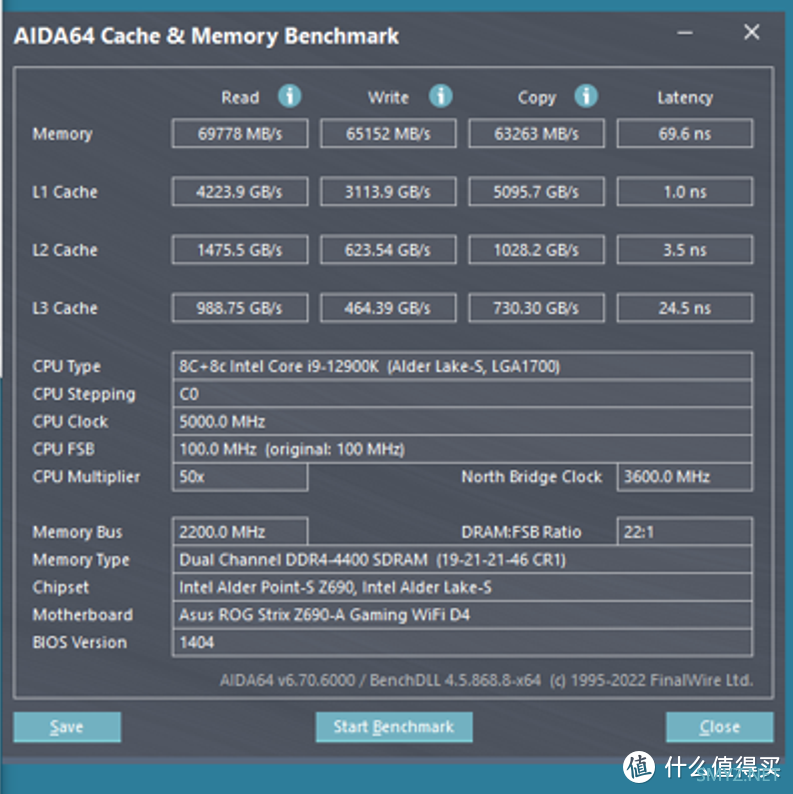Image resolution: width=793 pixels, height=794 pixels.
Task: Close the window using the title bar X
Action: pyautogui.click(x=751, y=32)
